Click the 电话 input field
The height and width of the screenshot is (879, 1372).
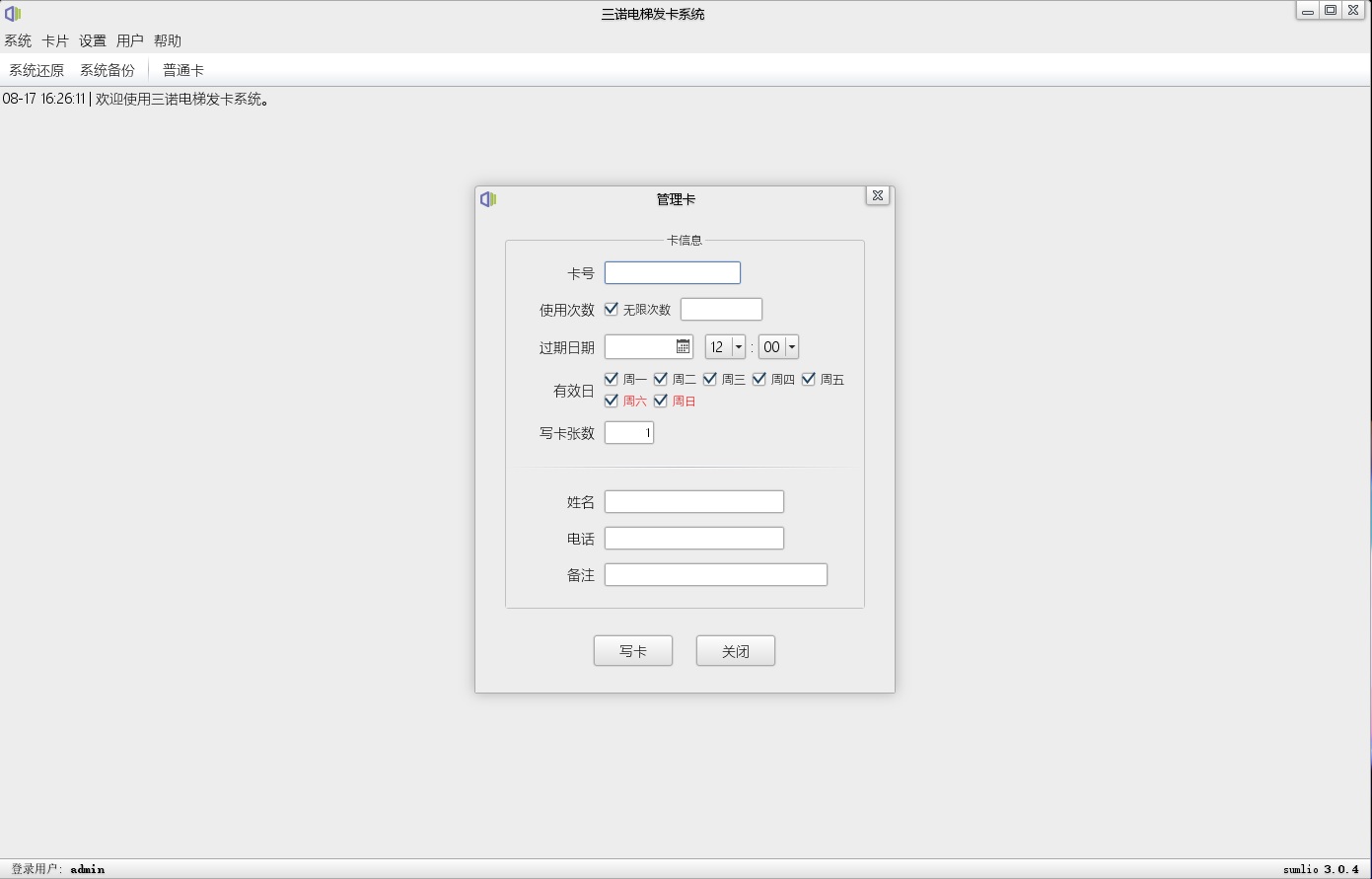694,539
